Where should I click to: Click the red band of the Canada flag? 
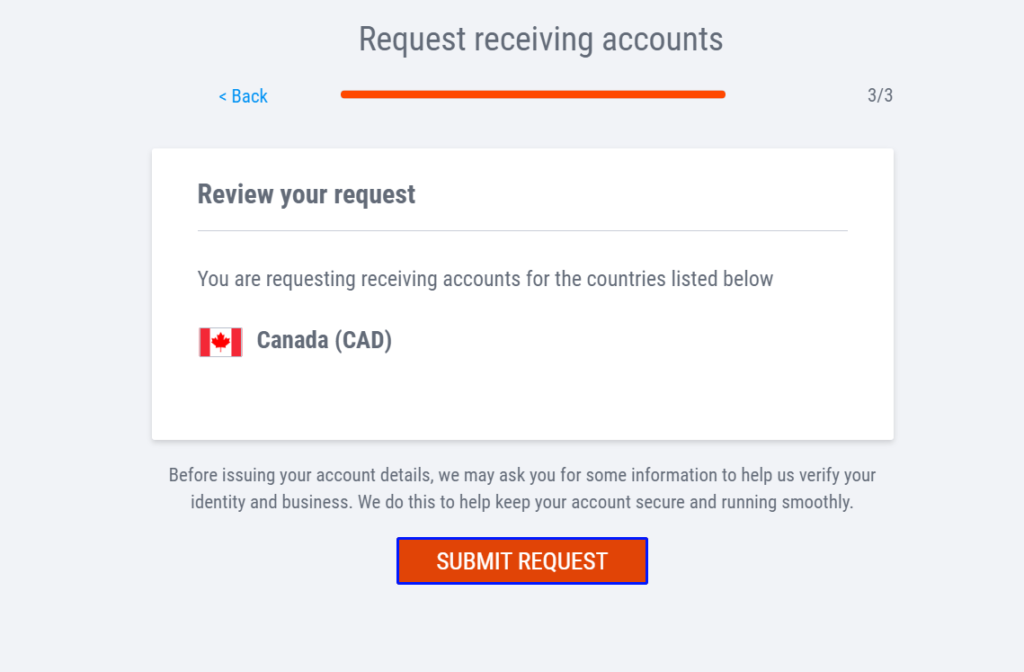pyautogui.click(x=205, y=342)
